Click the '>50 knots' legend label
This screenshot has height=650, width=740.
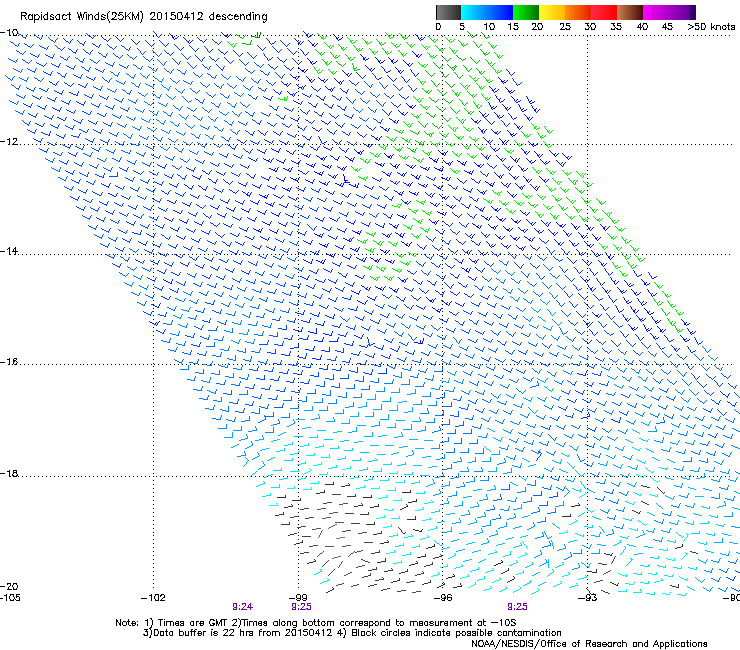click(711, 27)
